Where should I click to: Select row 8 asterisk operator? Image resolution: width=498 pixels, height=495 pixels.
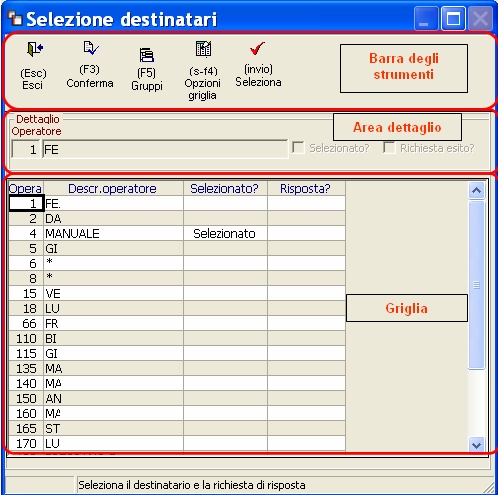click(177, 278)
